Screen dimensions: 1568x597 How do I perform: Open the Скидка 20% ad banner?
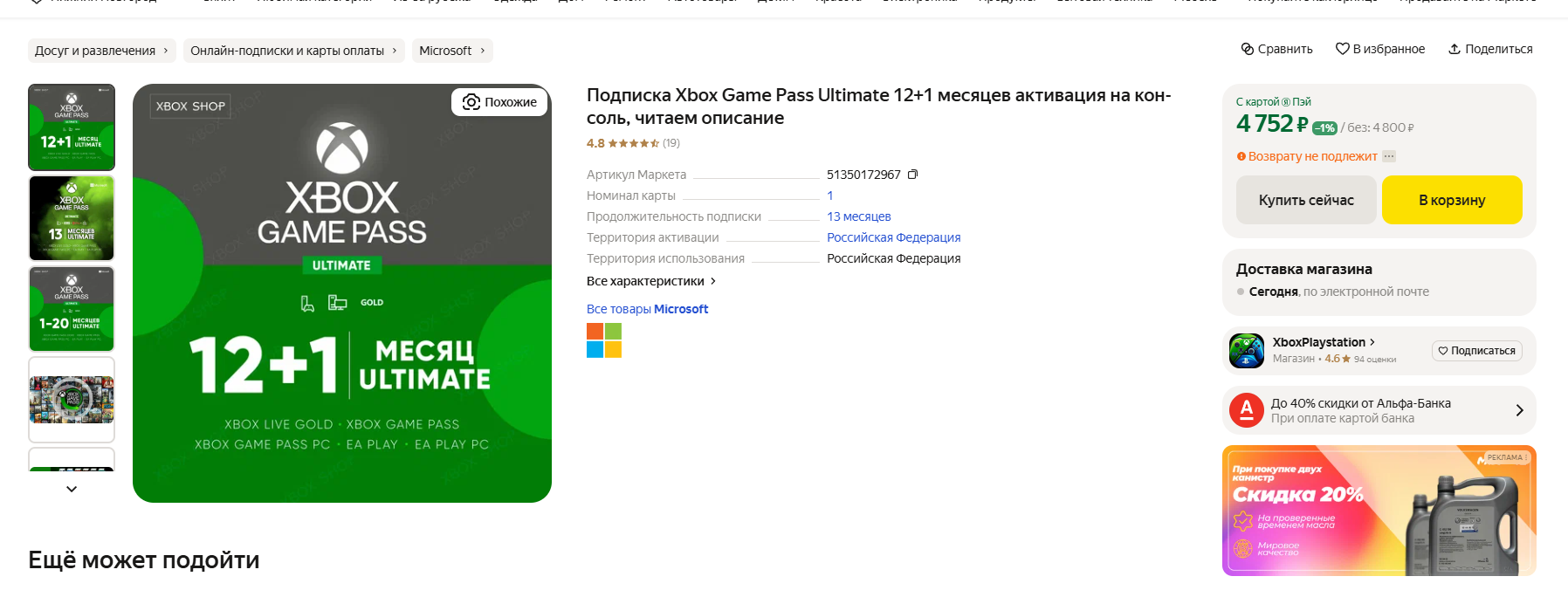pos(1379,511)
